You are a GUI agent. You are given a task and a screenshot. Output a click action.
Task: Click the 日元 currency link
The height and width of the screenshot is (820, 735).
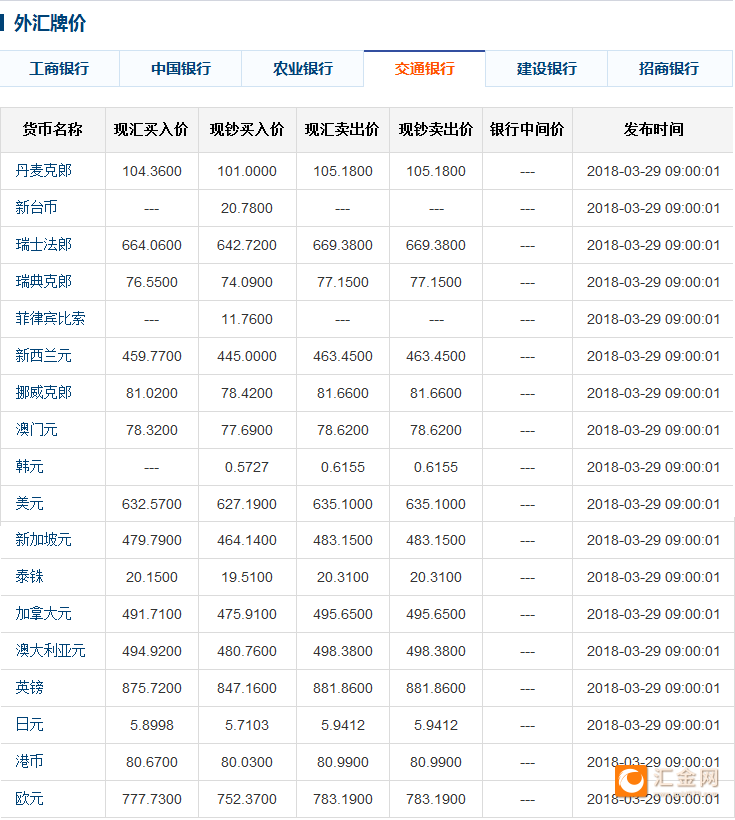[29, 725]
